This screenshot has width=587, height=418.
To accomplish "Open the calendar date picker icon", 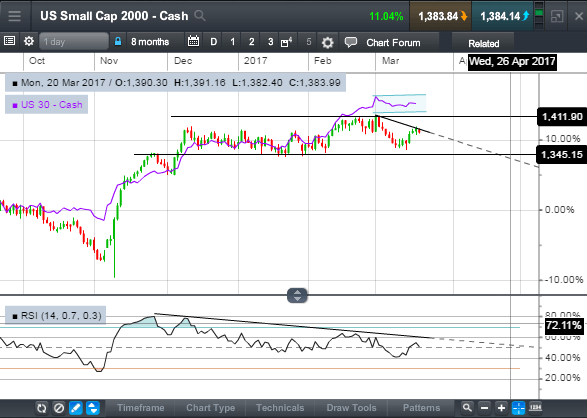I will click(x=193, y=41).
